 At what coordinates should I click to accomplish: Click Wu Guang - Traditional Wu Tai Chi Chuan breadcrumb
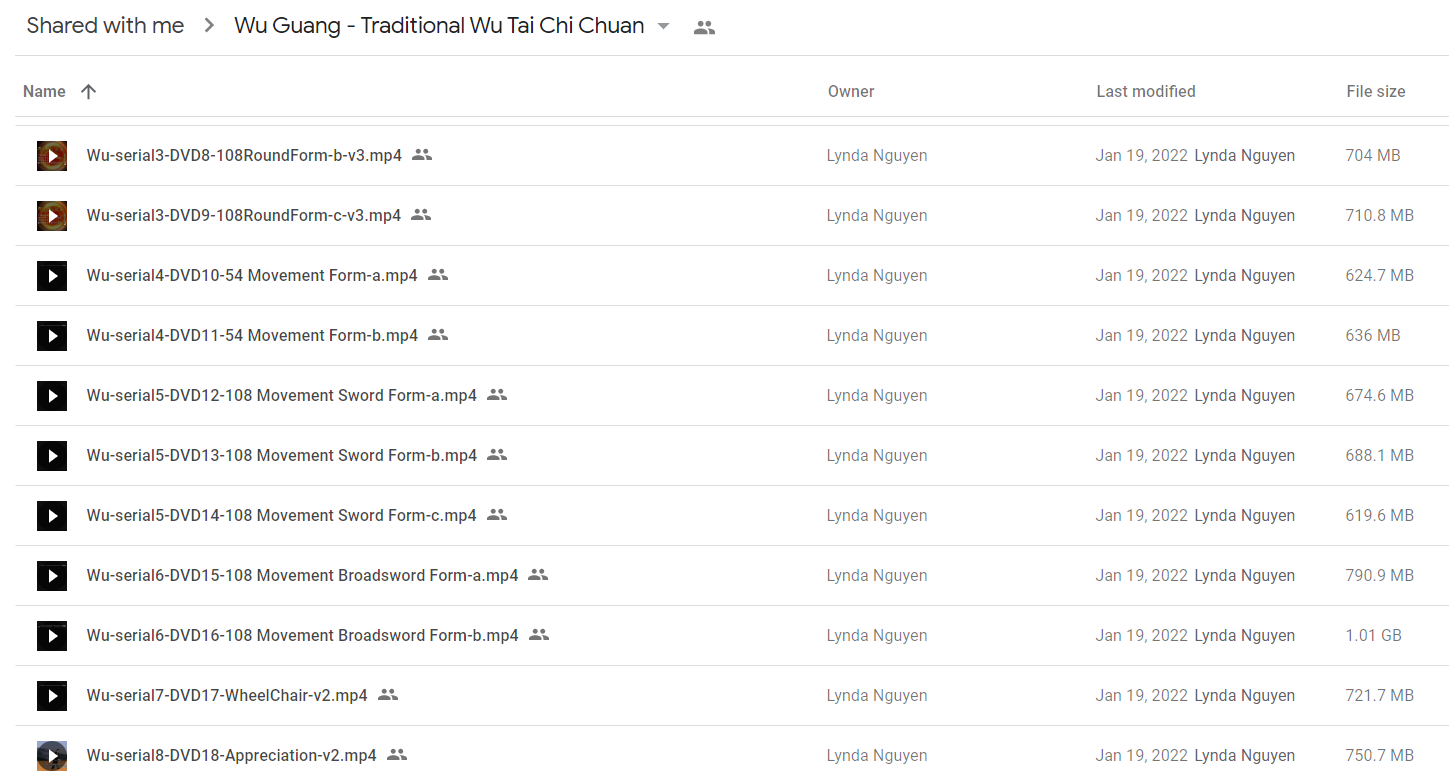tap(439, 26)
